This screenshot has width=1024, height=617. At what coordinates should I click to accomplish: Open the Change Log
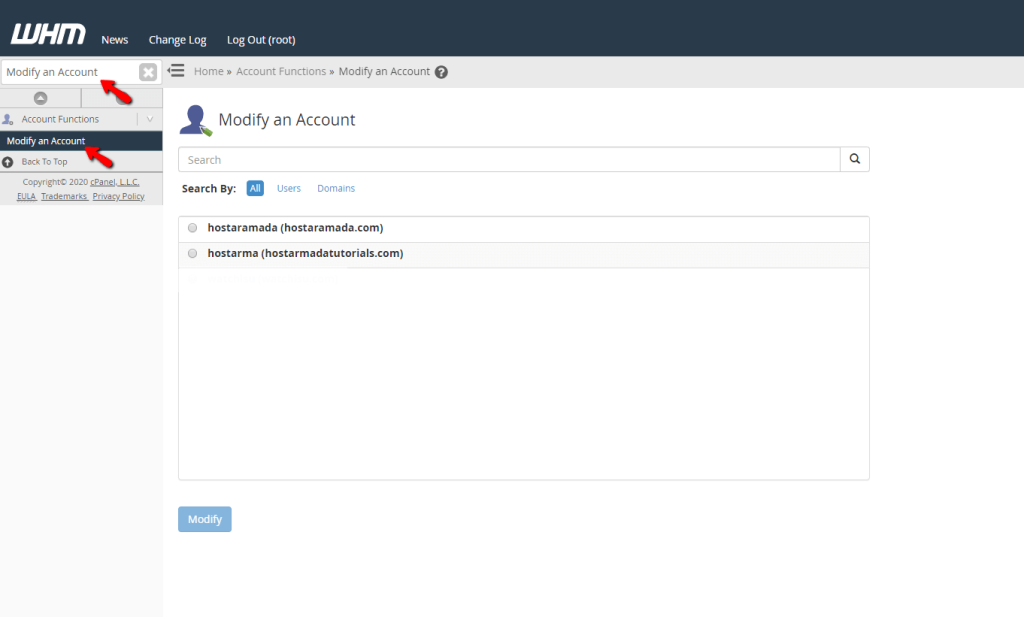(177, 40)
